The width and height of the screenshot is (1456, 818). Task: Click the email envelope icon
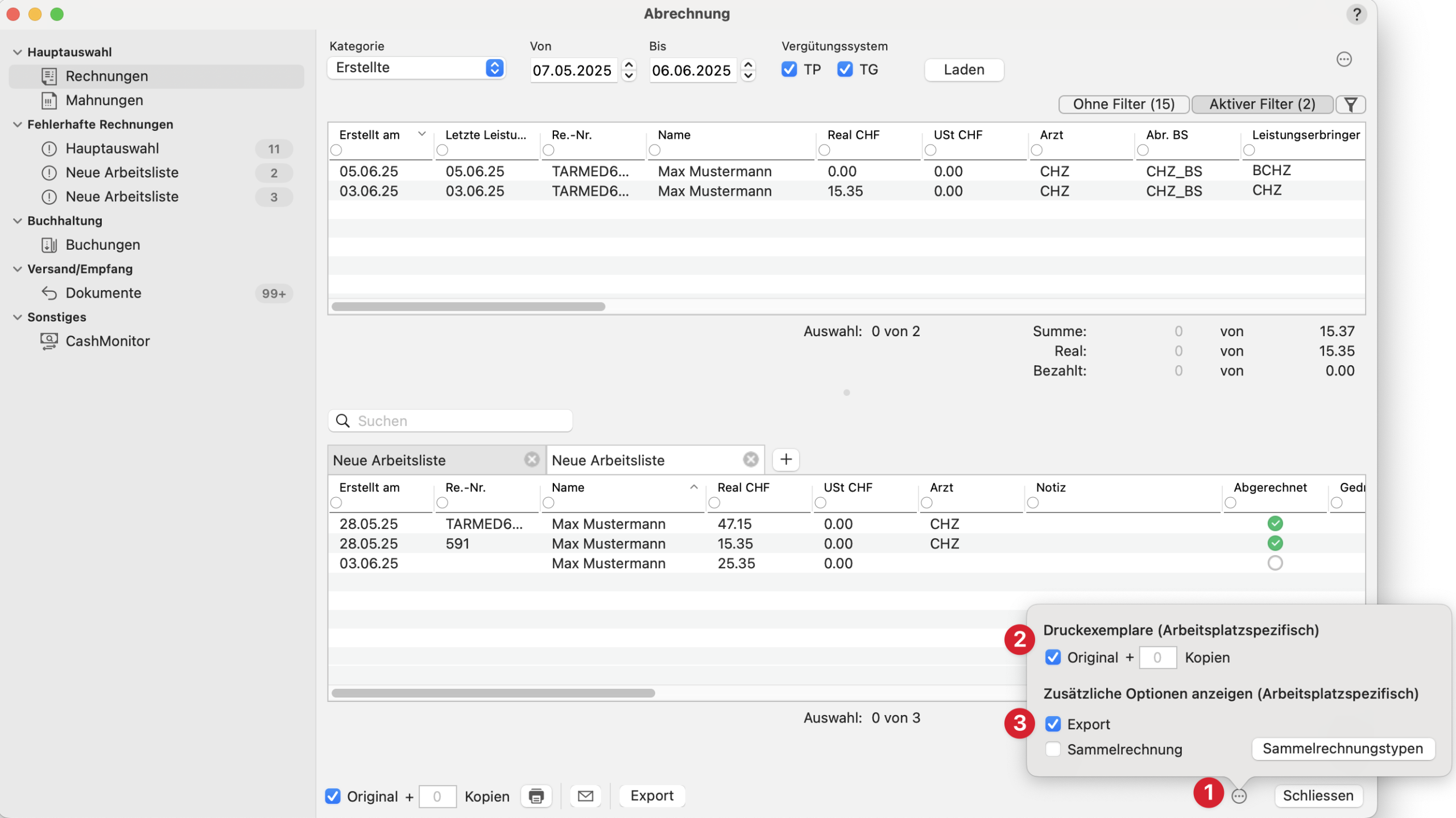585,796
